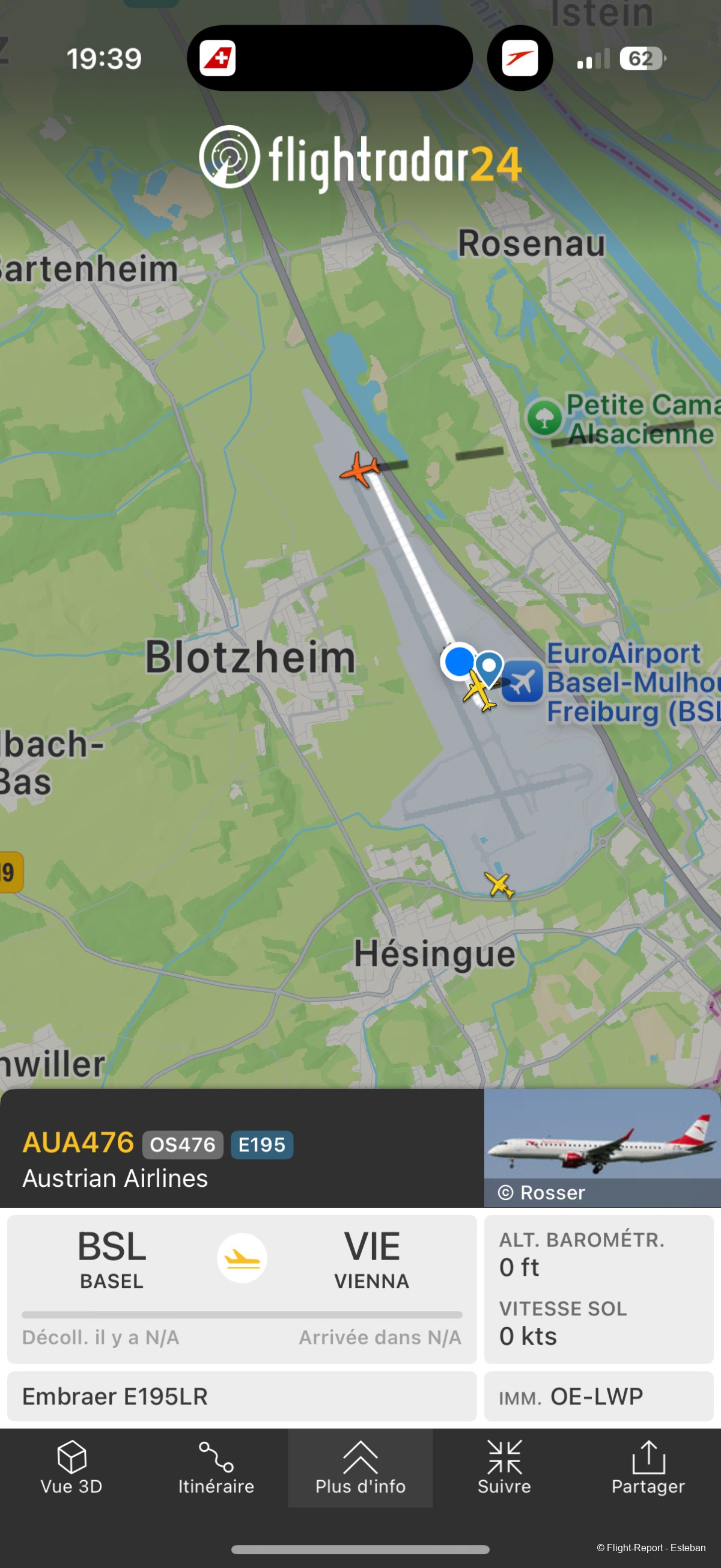Image resolution: width=721 pixels, height=1568 pixels.
Task: Tap the VIE Vienna arrival airport
Action: (x=372, y=1260)
